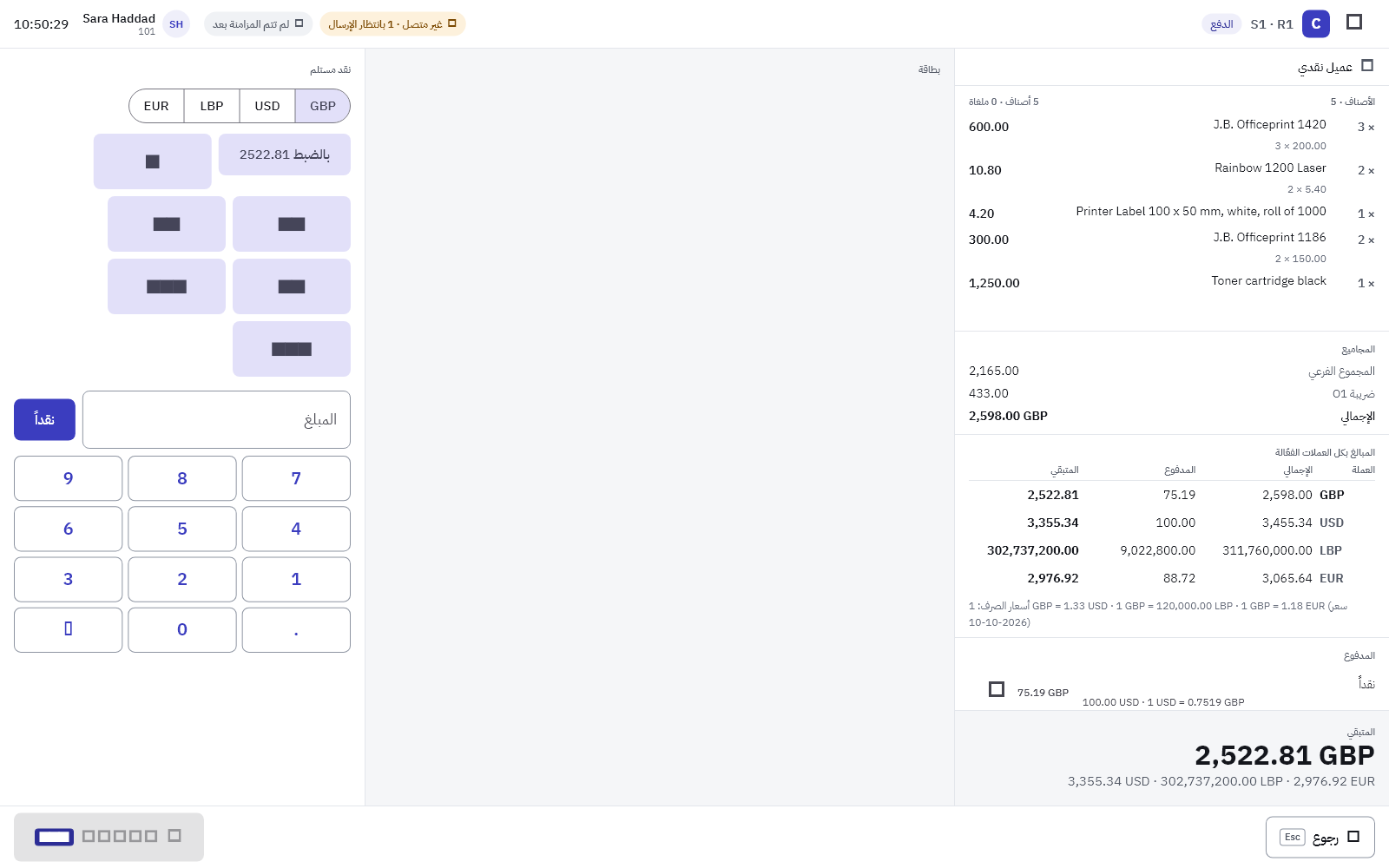Switch to EUR currency tab

click(x=156, y=106)
